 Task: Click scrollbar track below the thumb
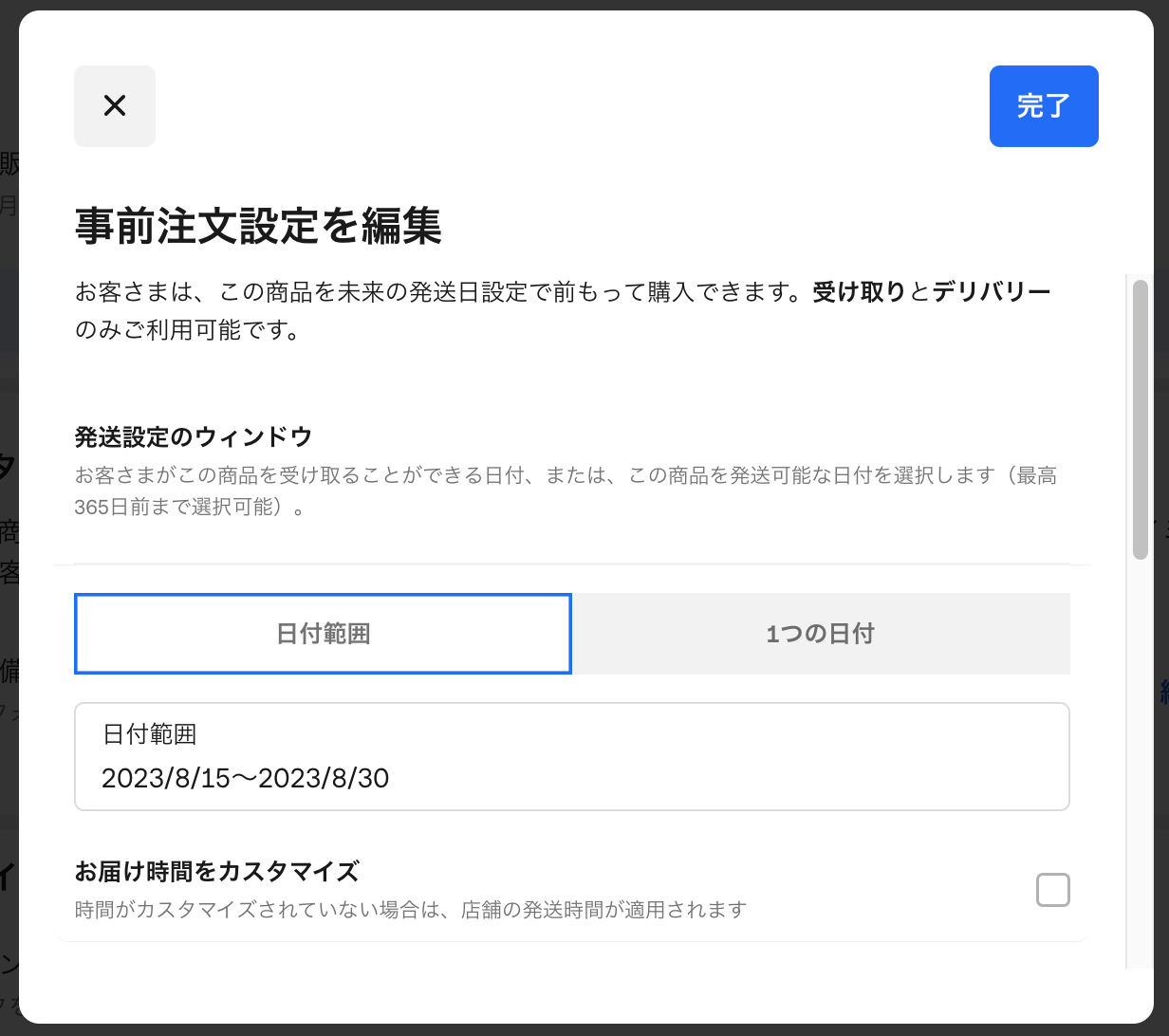1140,759
